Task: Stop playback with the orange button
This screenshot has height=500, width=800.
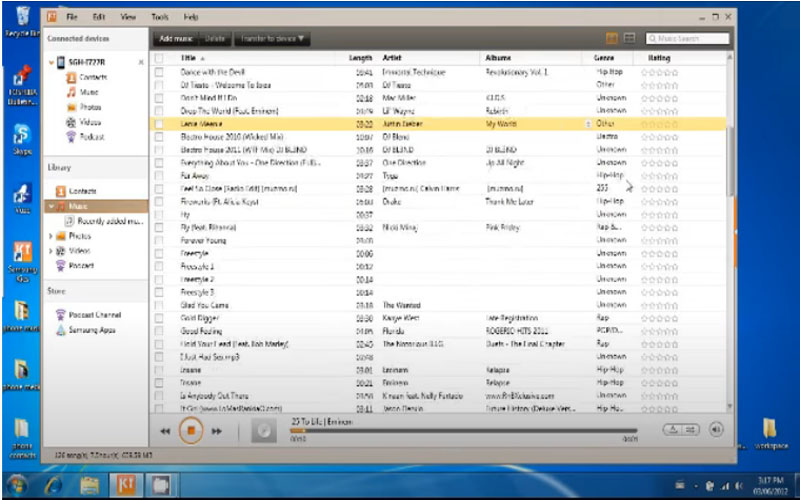Action: point(191,431)
